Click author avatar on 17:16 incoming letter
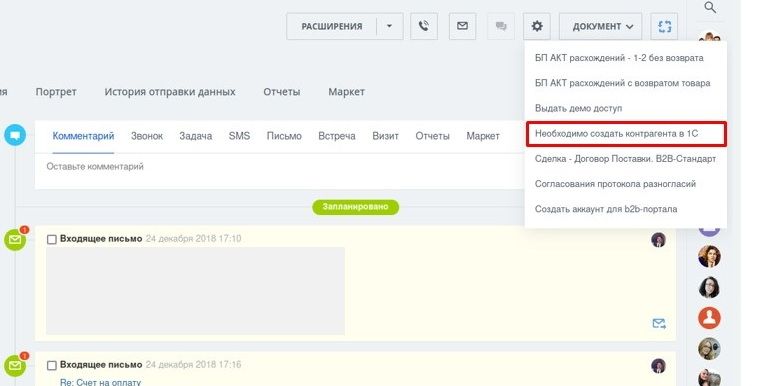This screenshot has height=386, width=772. [658, 365]
